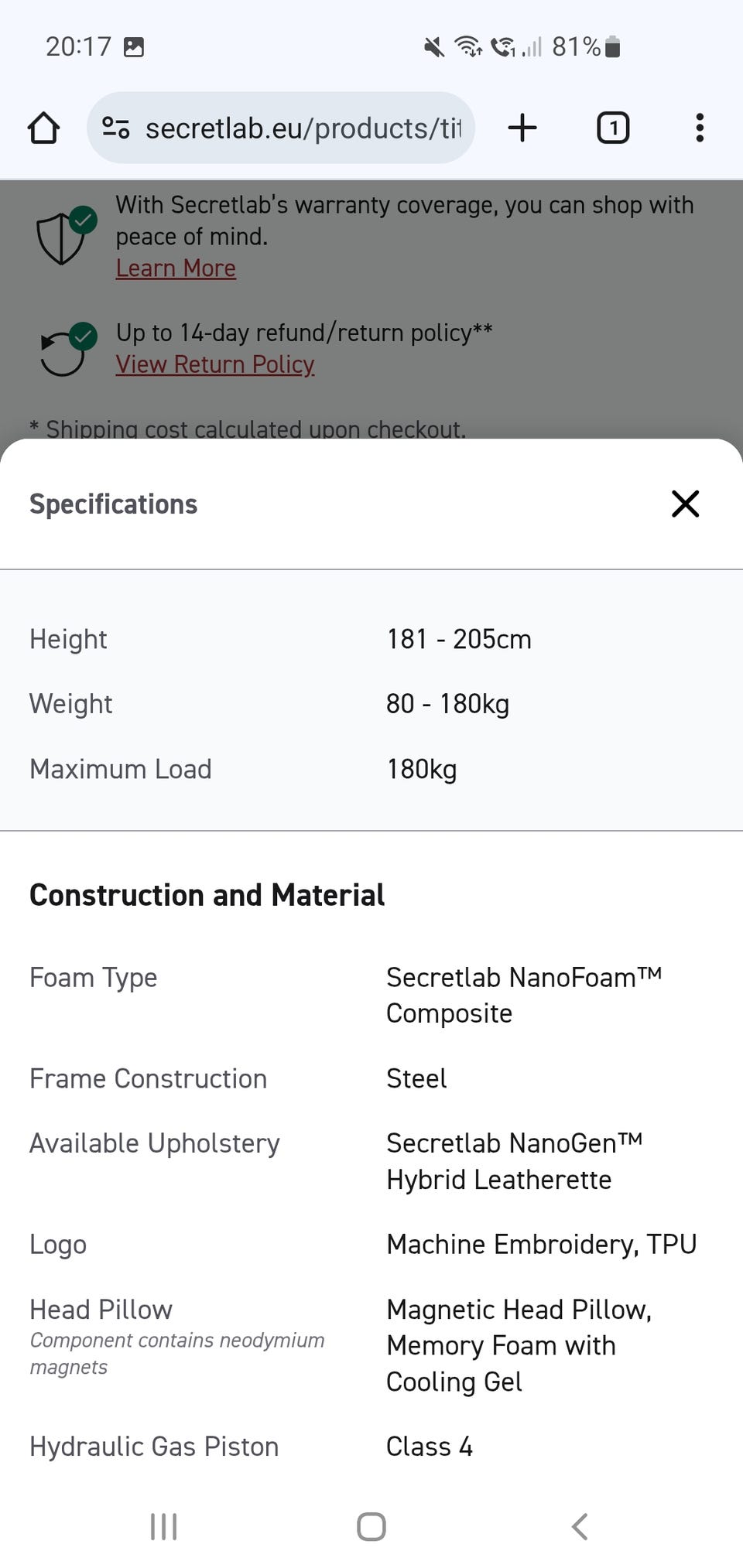743x1568 pixels.
Task: Open the browser three-dot menu
Action: coord(699,128)
